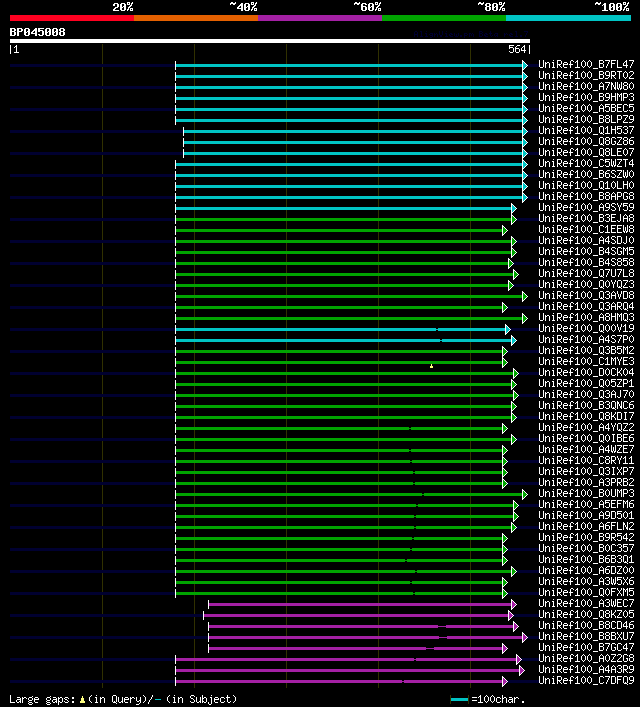Click the cyan ~100% identity legend segment
This screenshot has width=640, height=707.
[x=568, y=18]
